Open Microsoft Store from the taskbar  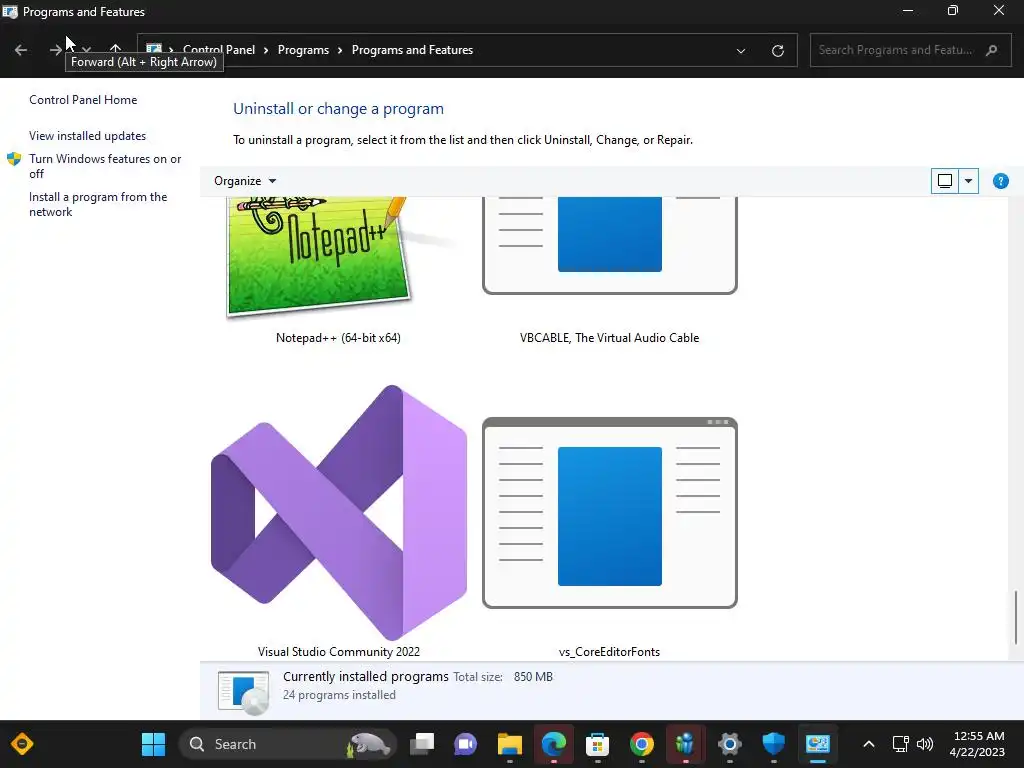click(598, 744)
